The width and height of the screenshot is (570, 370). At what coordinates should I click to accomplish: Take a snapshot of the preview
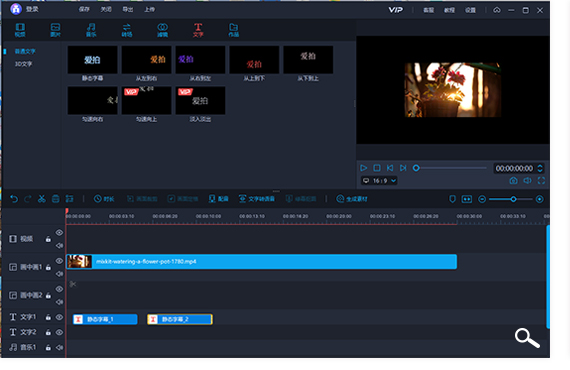[513, 181]
